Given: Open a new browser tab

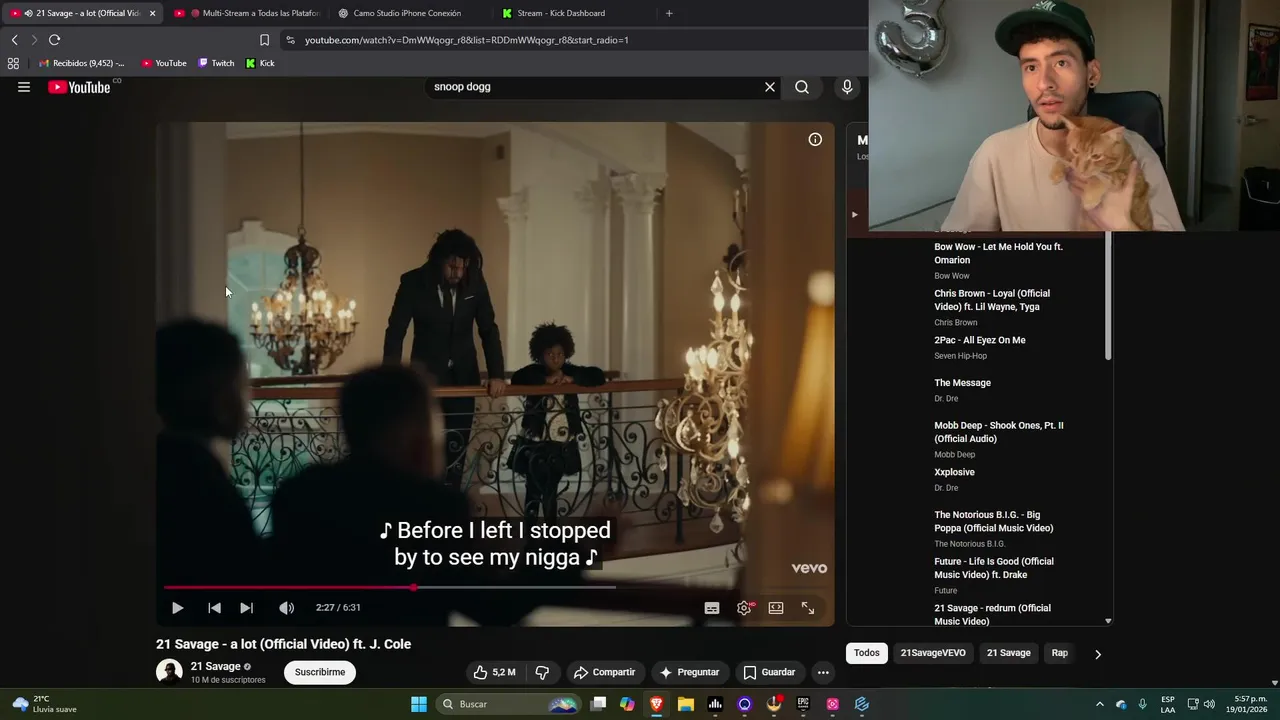Looking at the screenshot, I should 669,13.
